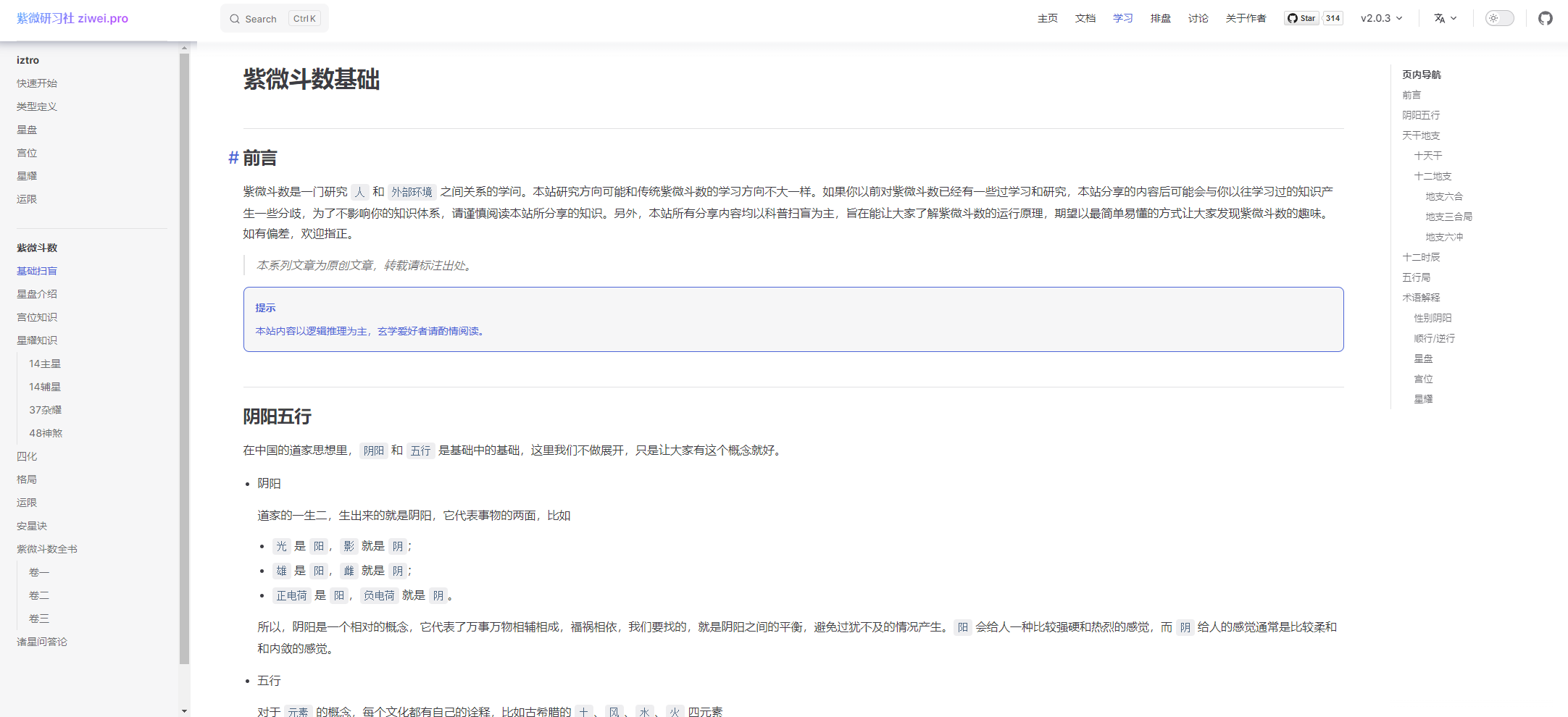Image resolution: width=1568 pixels, height=717 pixels.
Task: Navigate to 快速开始 in the sidebar
Action: tap(36, 83)
